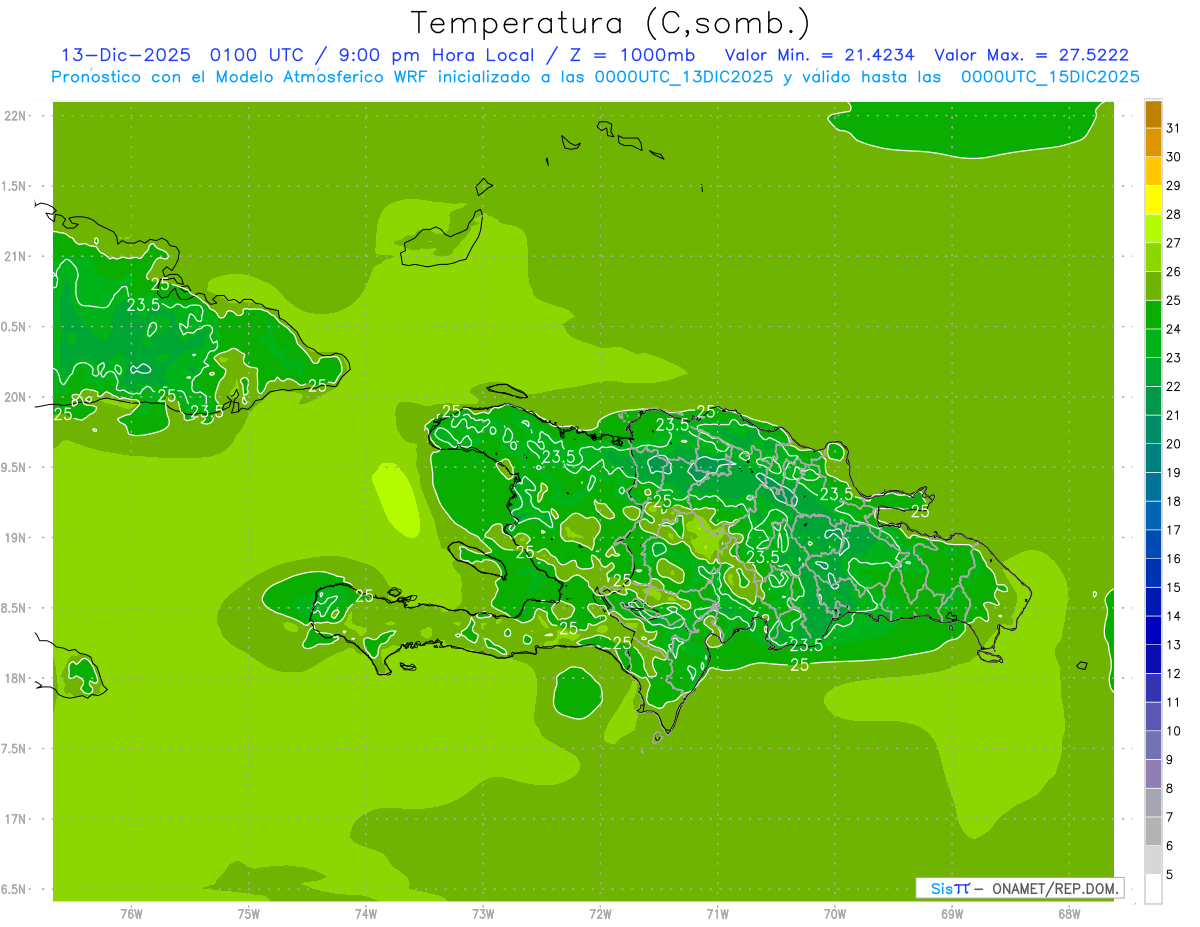Select the '73W' longitude axis label

tap(483, 914)
